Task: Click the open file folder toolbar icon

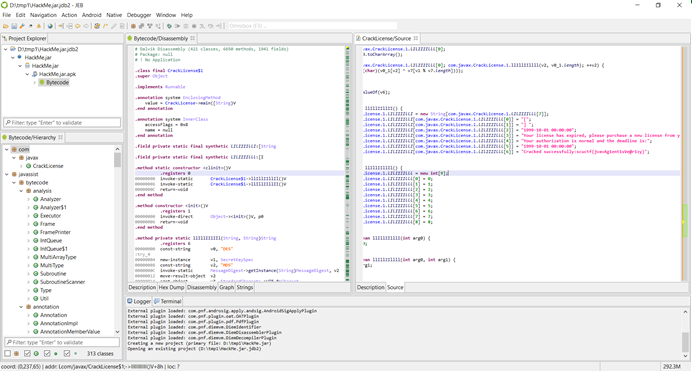Action: tap(6, 26)
